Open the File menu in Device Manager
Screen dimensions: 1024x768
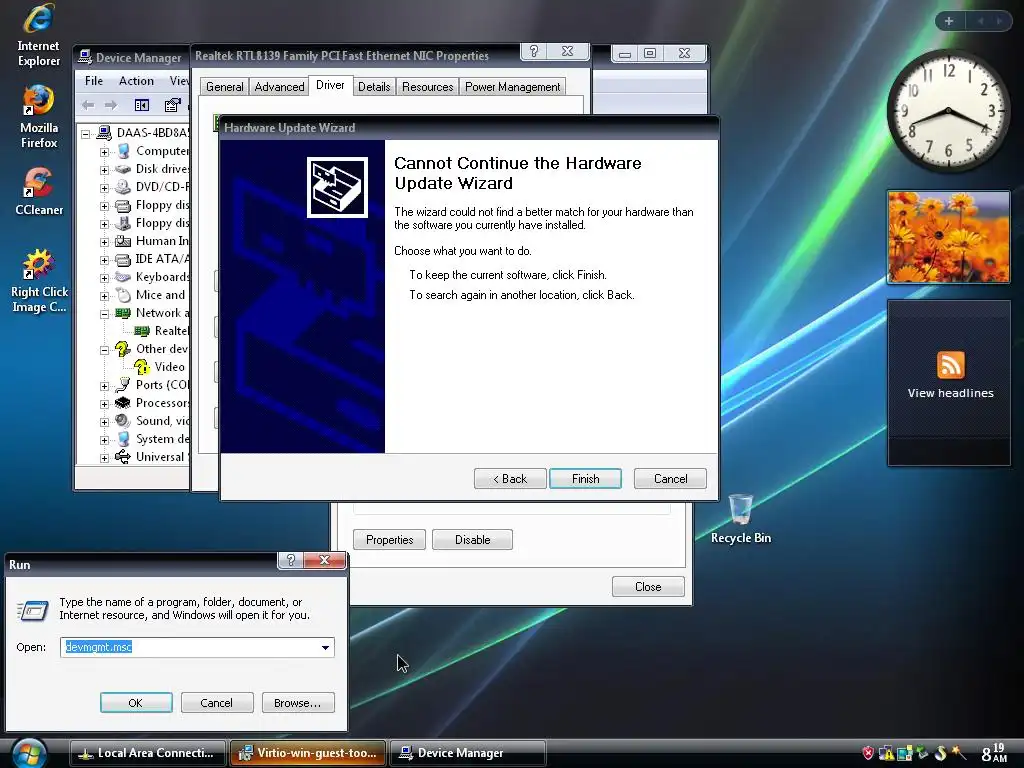[93, 81]
